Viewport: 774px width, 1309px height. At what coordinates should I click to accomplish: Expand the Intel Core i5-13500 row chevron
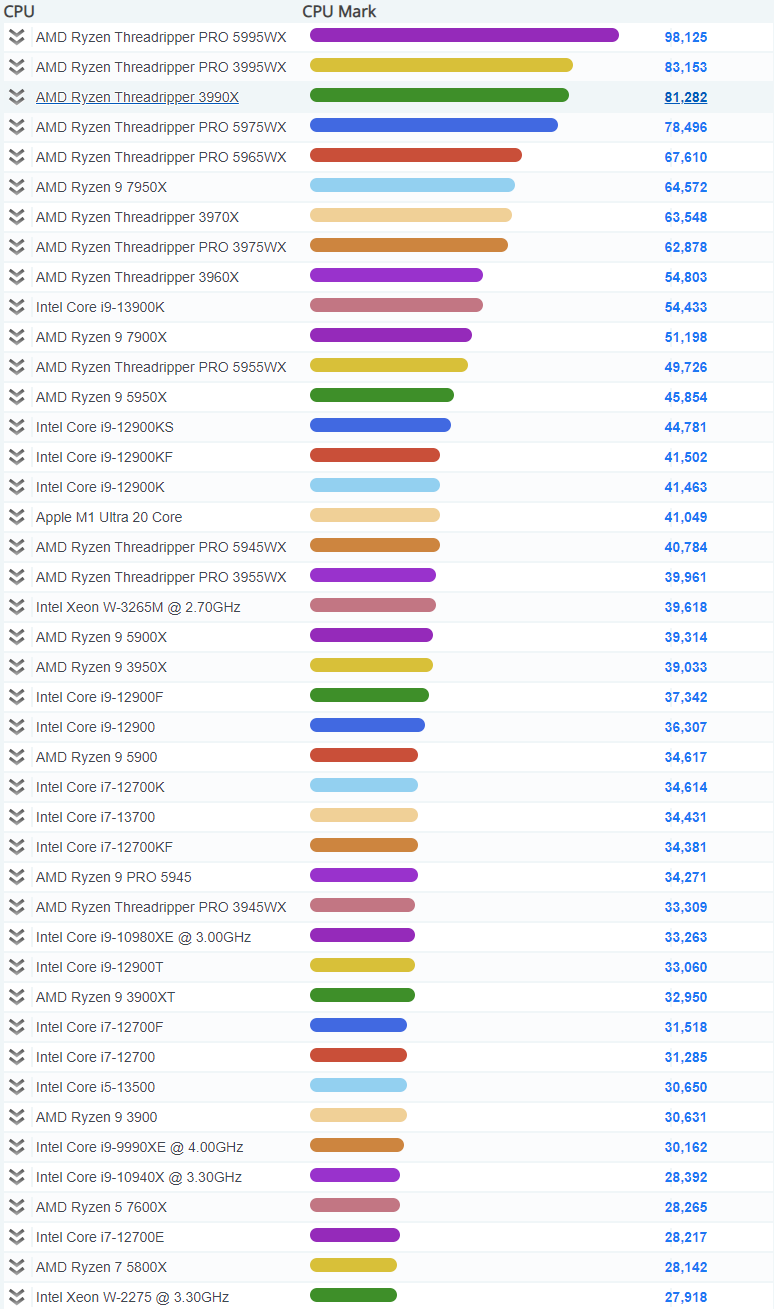16,1087
